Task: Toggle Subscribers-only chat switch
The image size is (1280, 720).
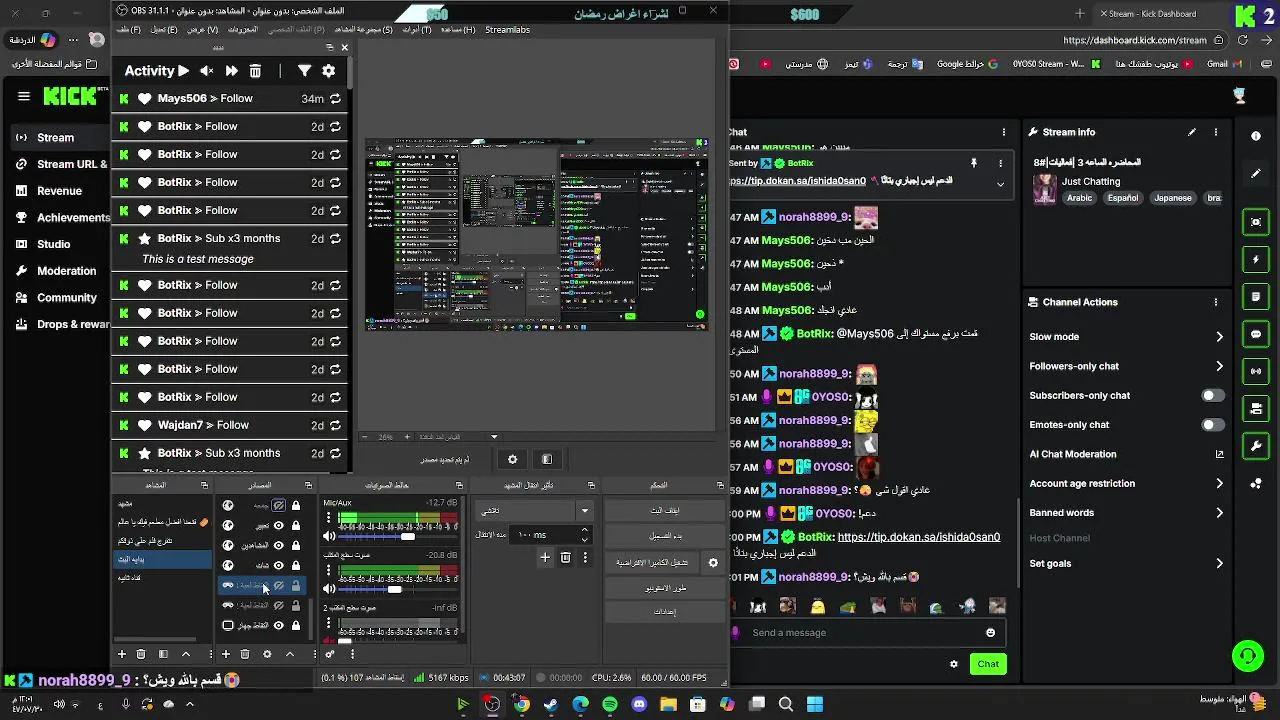Action: [x=1212, y=395]
